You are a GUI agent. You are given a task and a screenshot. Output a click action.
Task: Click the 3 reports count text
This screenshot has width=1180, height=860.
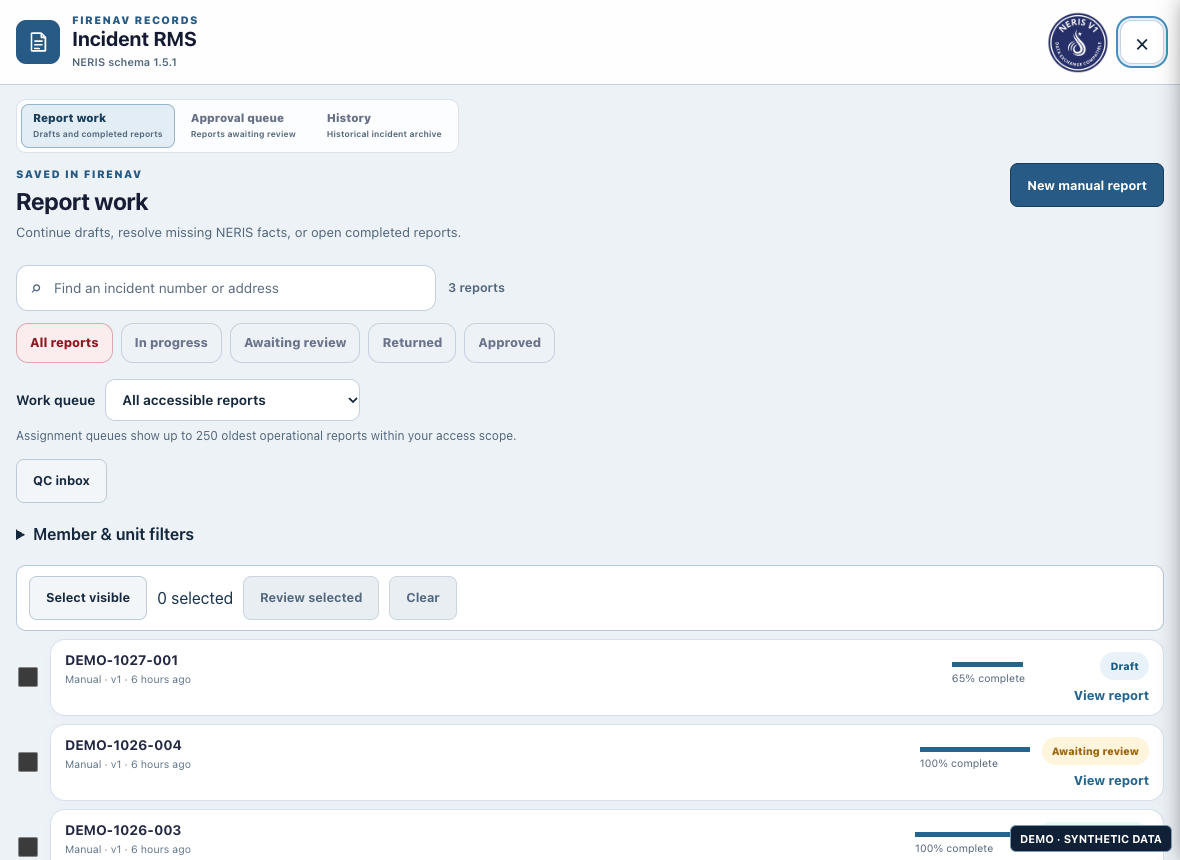tap(476, 288)
